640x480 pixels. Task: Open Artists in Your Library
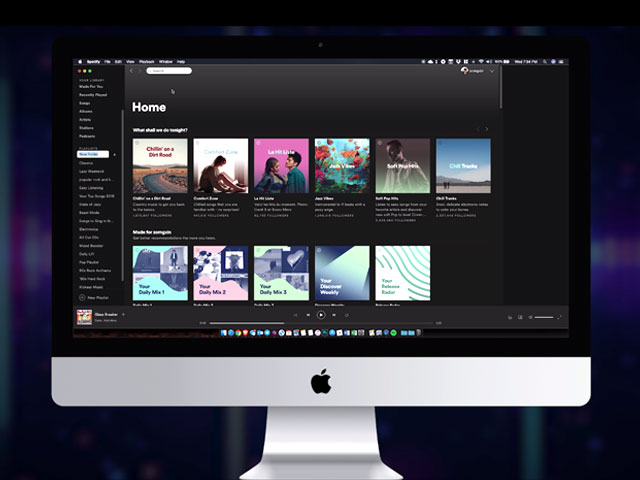pos(85,120)
